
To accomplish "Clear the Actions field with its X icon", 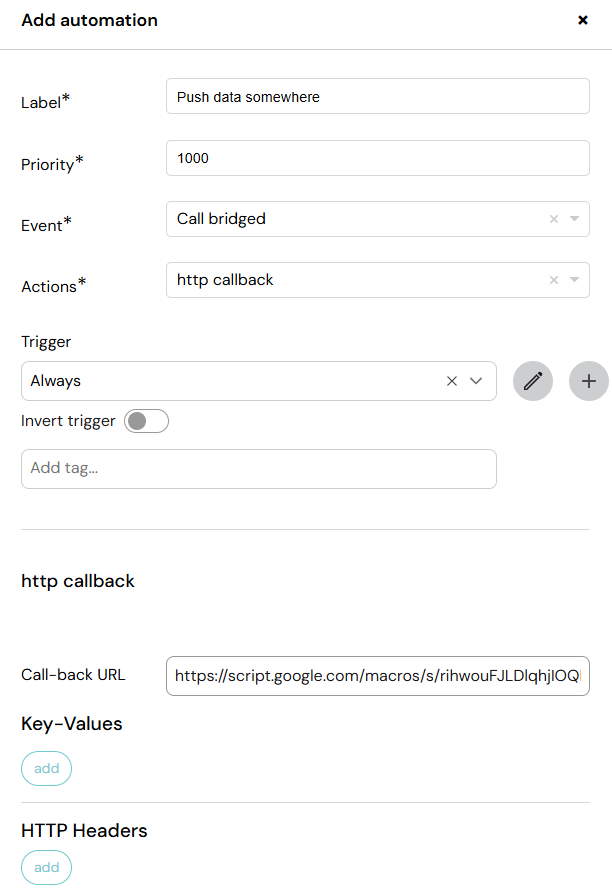I will point(554,280).
